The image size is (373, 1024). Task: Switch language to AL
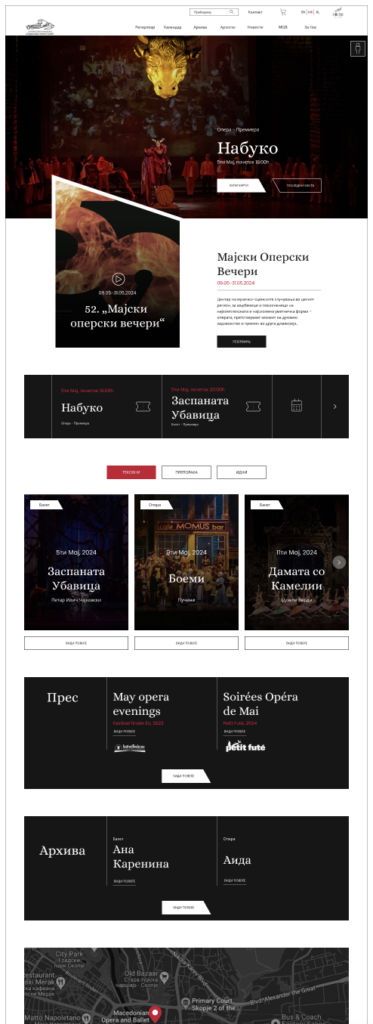(317, 12)
